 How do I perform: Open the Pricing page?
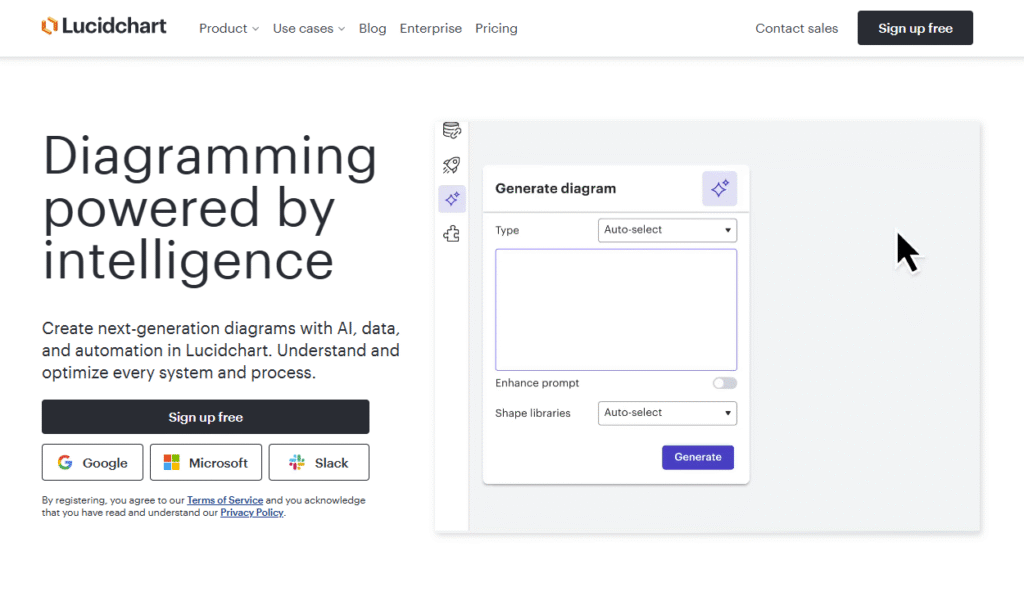[x=496, y=28]
